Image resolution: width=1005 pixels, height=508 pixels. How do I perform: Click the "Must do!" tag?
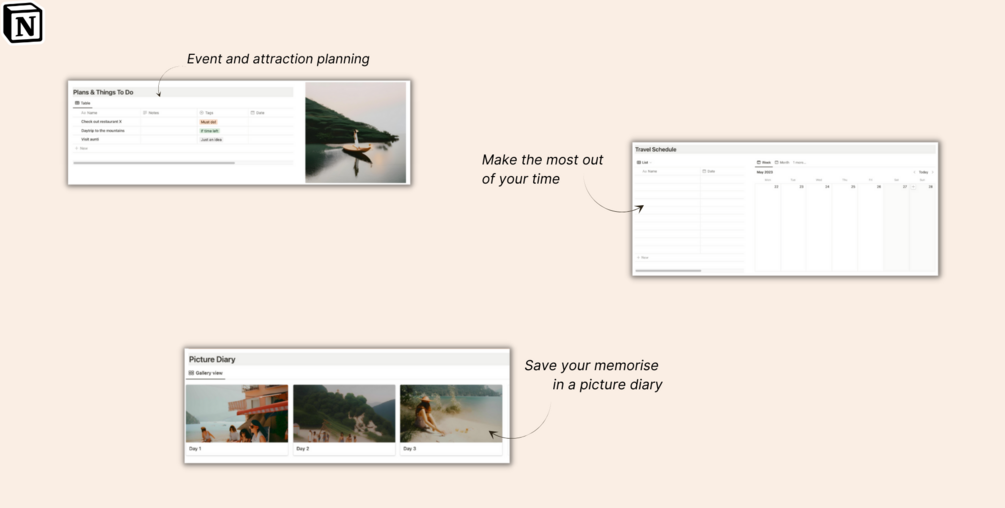point(208,122)
